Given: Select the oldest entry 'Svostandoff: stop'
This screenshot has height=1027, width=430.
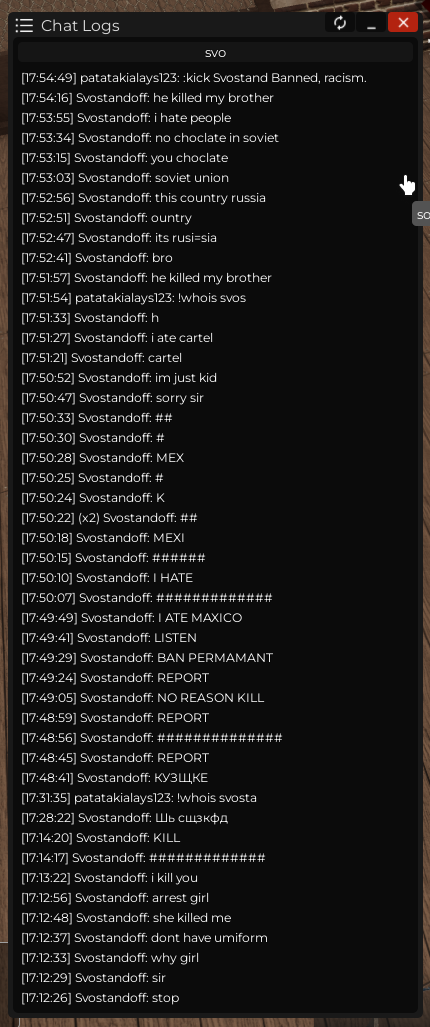Looking at the screenshot, I should click(x=100, y=998).
